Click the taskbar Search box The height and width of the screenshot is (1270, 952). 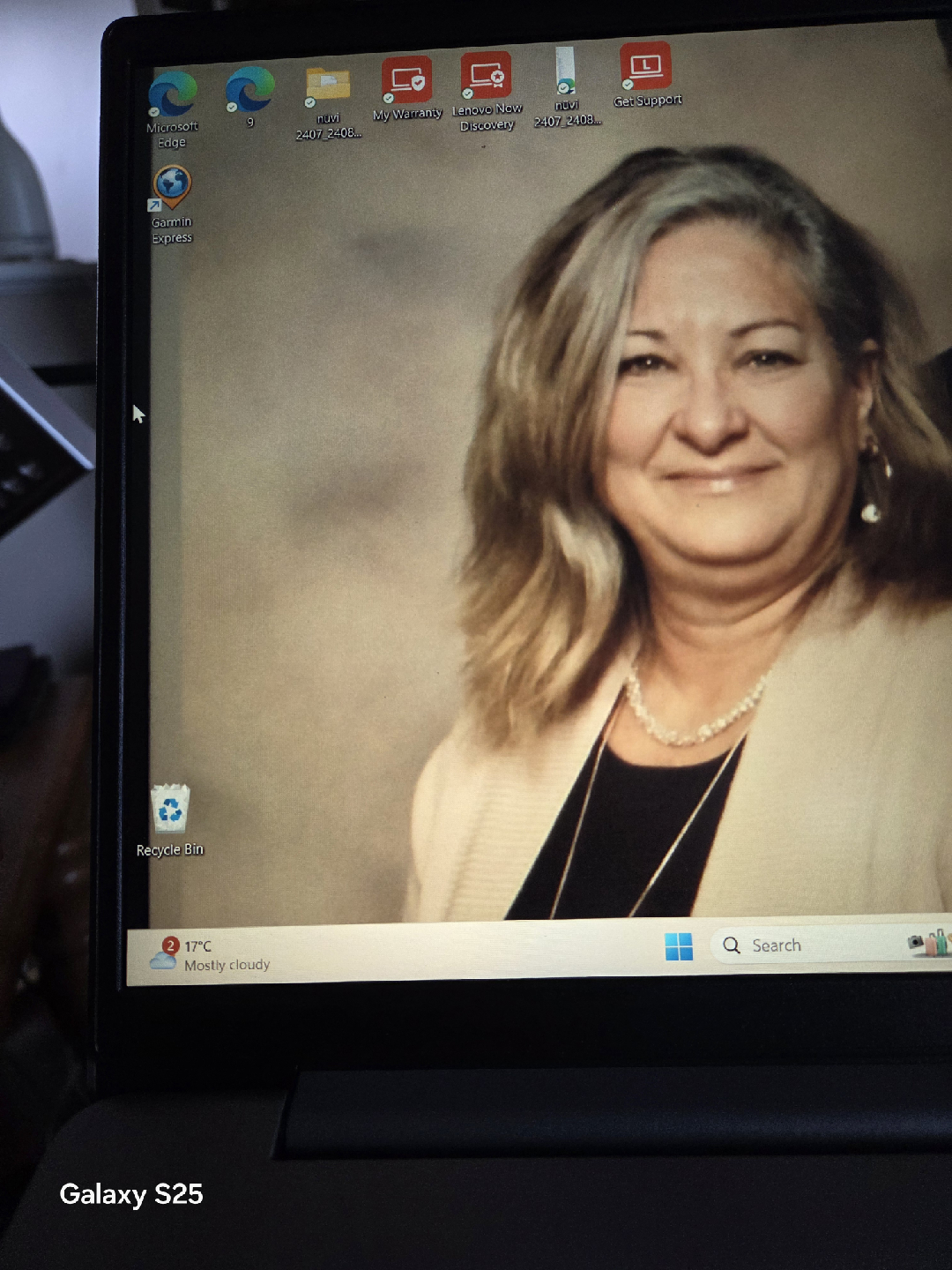pyautogui.click(x=830, y=945)
